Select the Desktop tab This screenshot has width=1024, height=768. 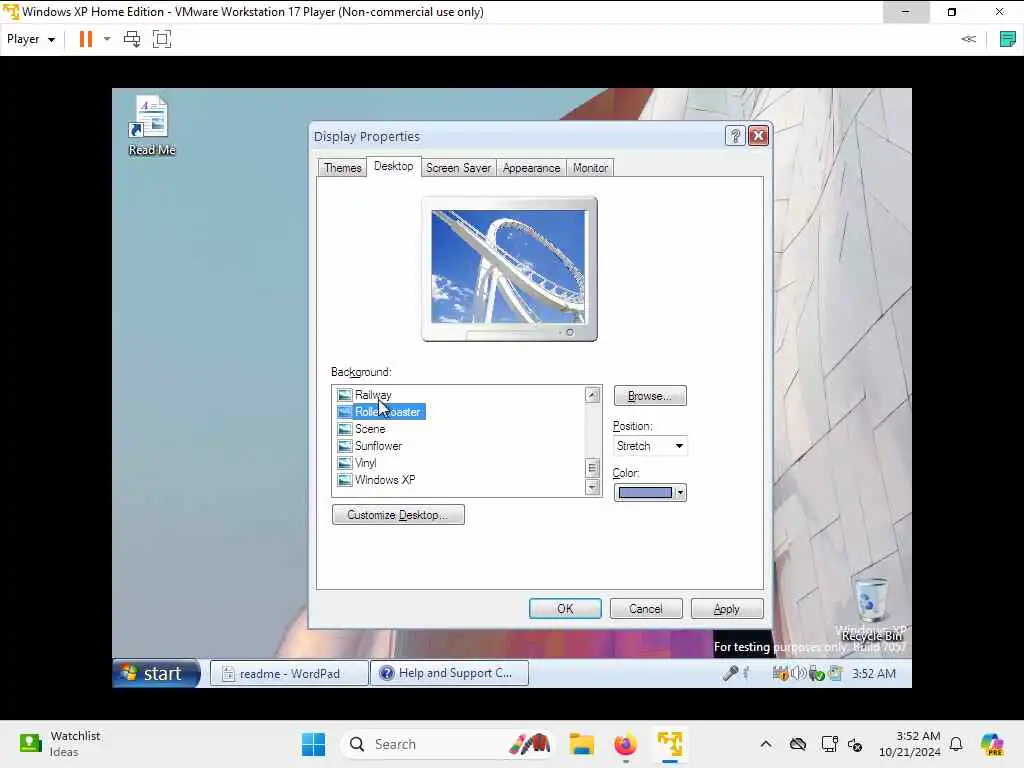pos(393,167)
